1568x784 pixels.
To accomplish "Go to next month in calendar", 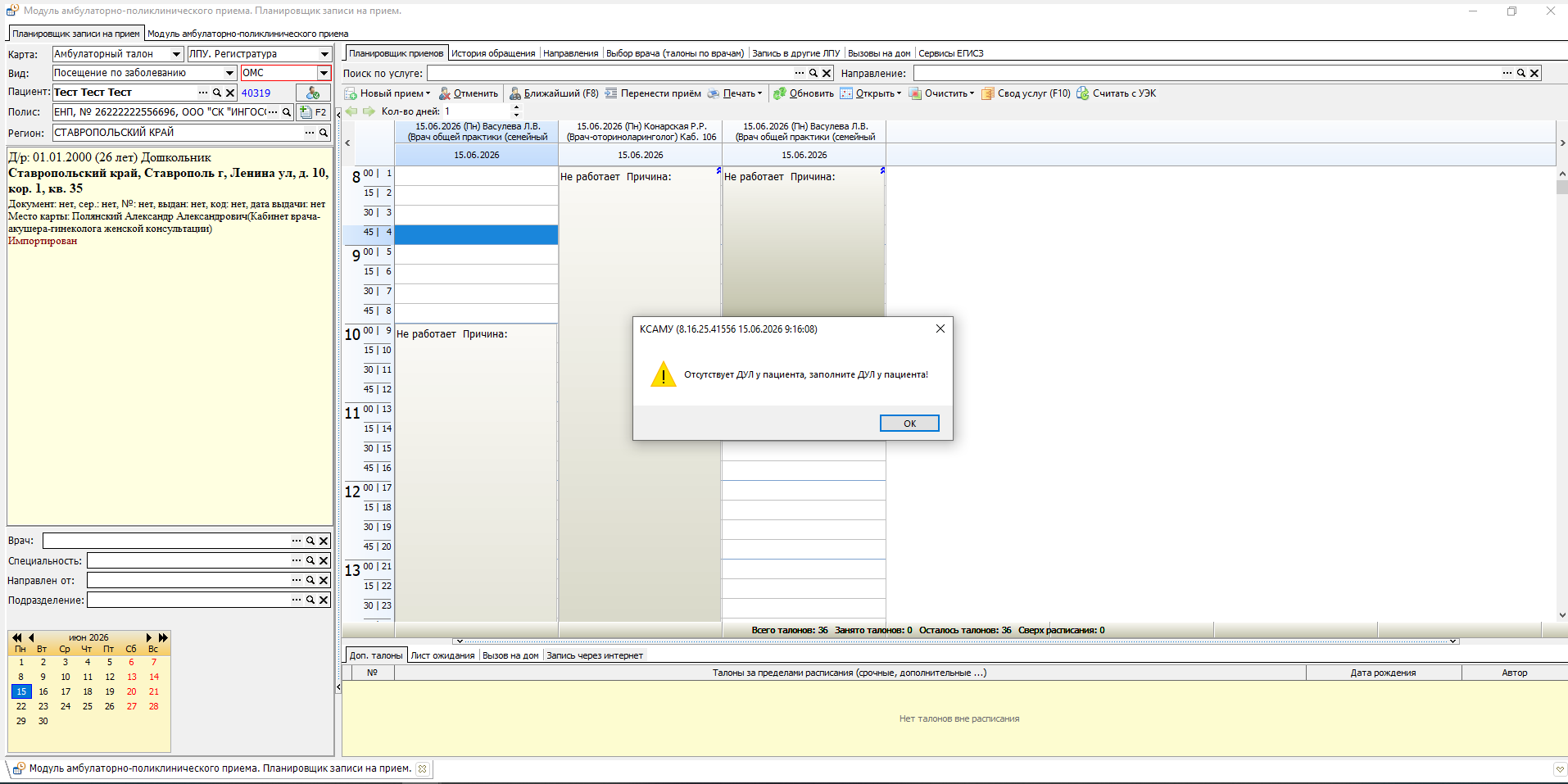I will click(149, 637).
